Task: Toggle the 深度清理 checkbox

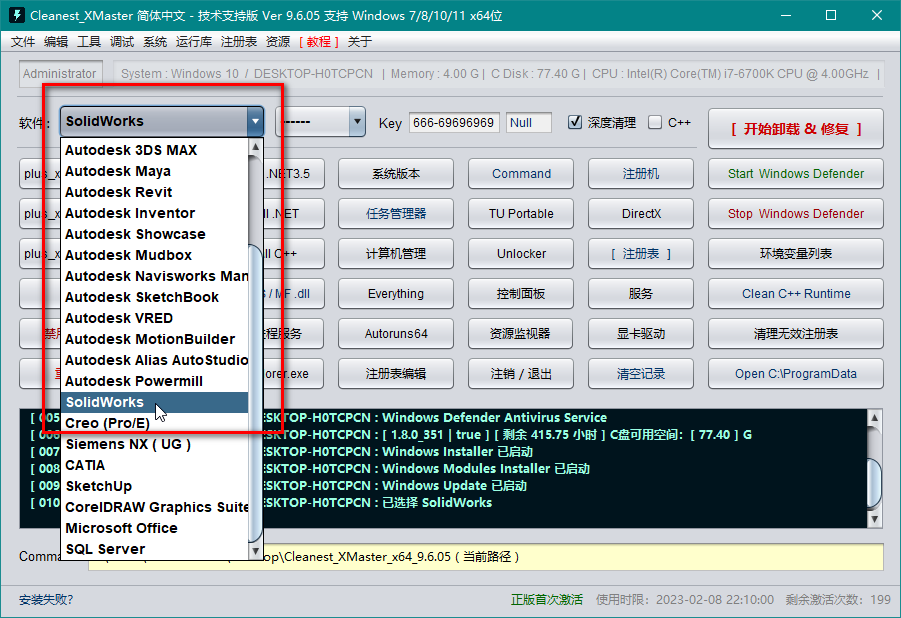Action: tap(575, 122)
